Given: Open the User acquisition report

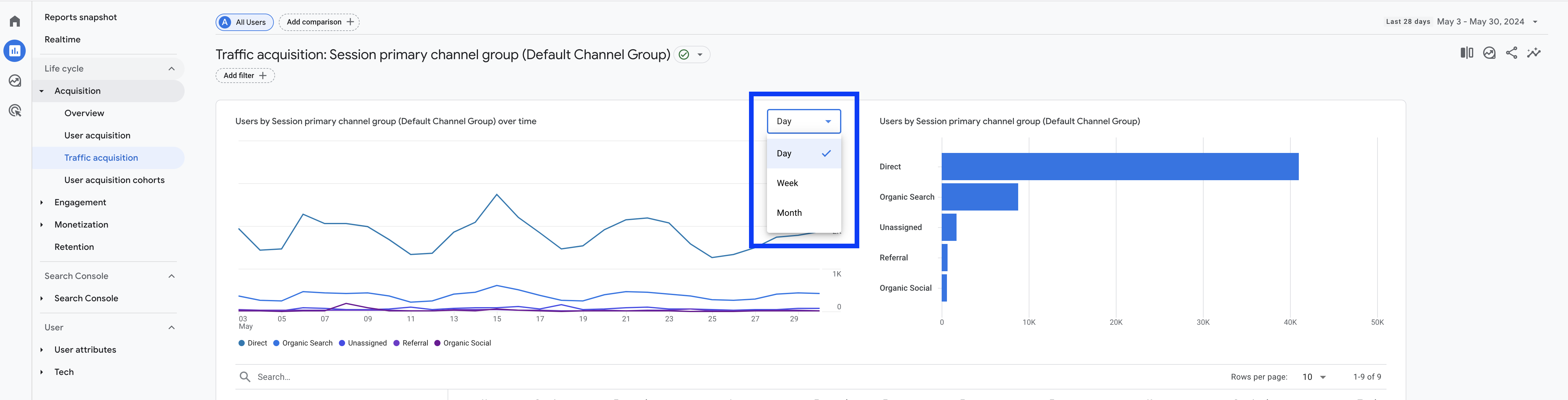Looking at the screenshot, I should coord(97,136).
